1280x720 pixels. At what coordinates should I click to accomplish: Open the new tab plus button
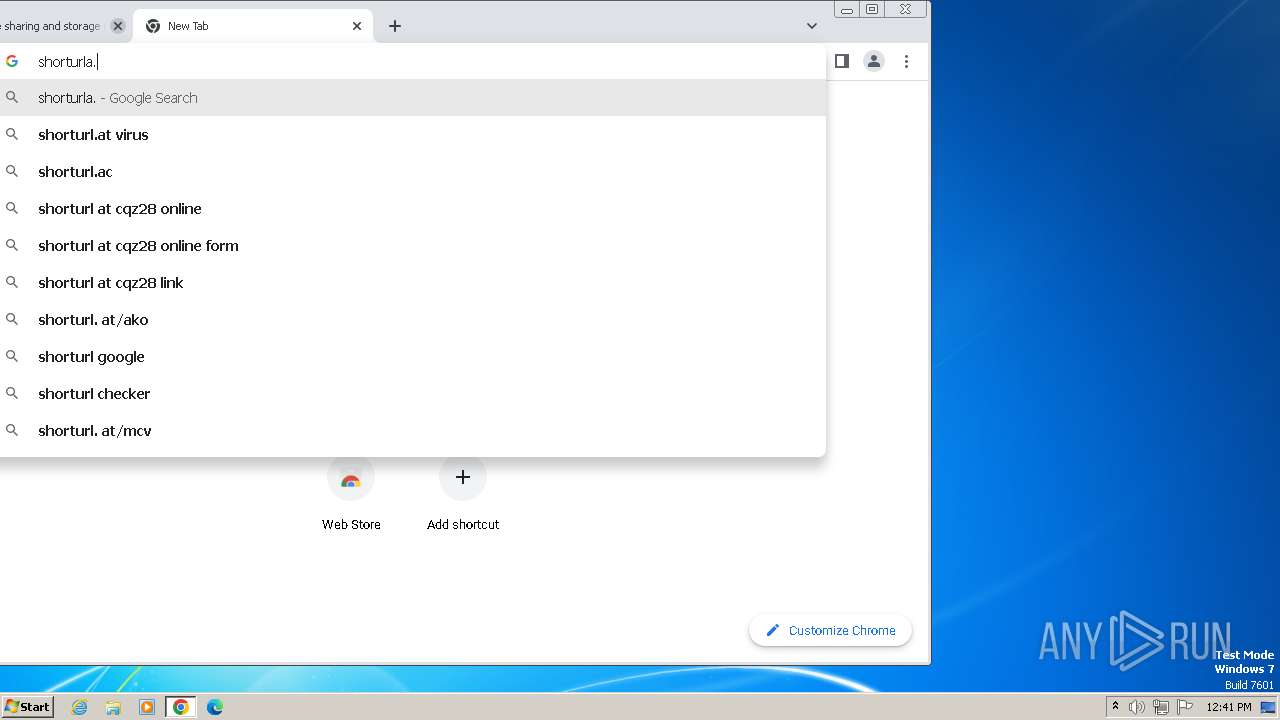(395, 26)
